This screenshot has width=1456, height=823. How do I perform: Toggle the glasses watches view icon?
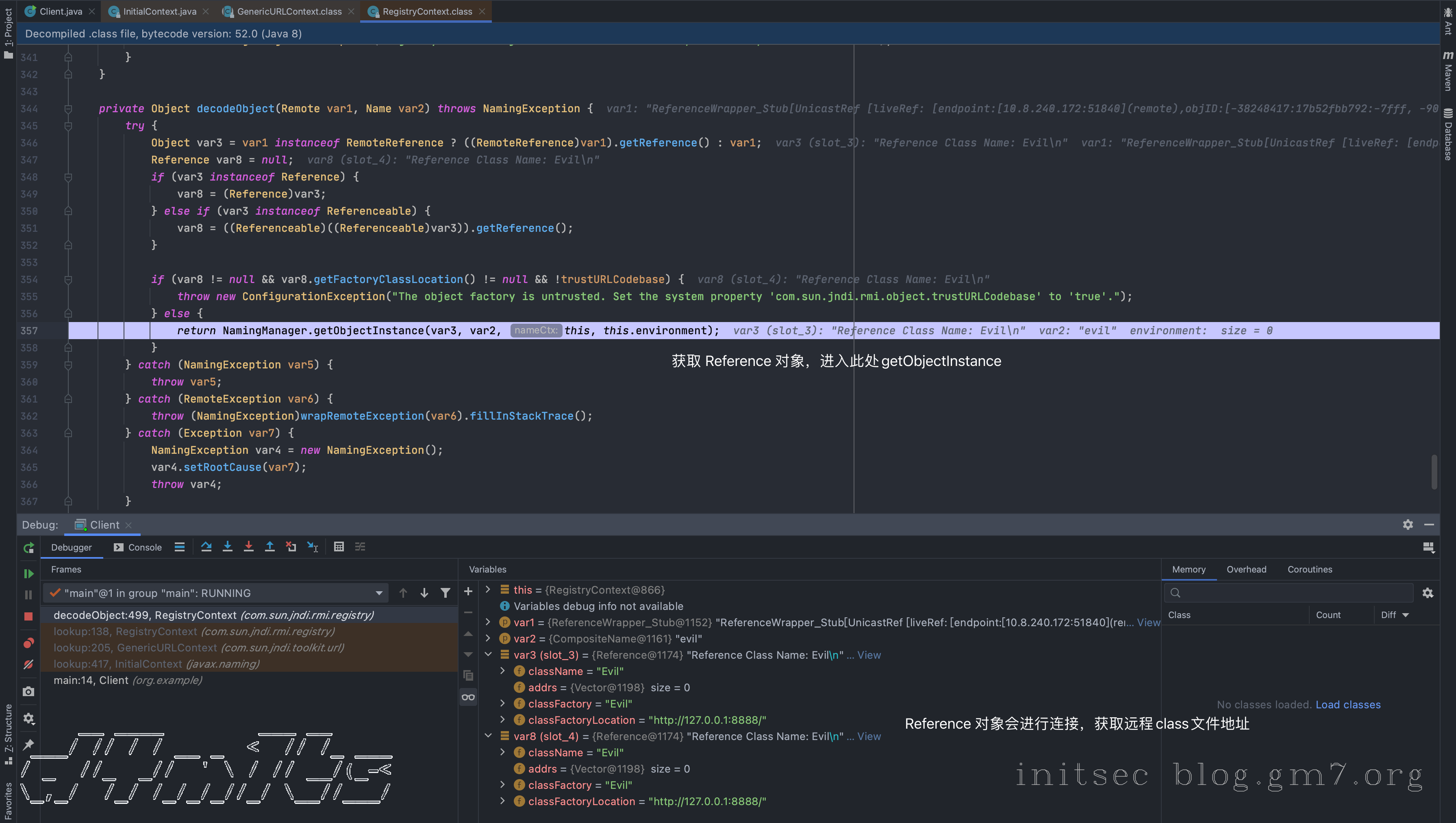(468, 697)
